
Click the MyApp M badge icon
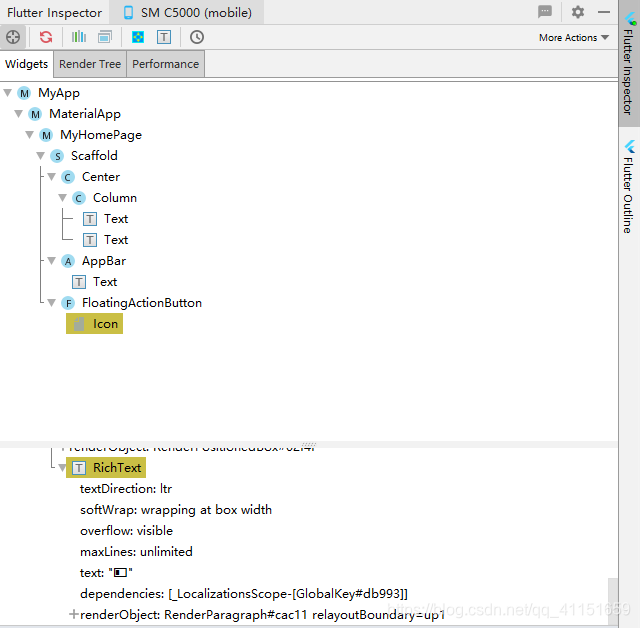coord(24,93)
